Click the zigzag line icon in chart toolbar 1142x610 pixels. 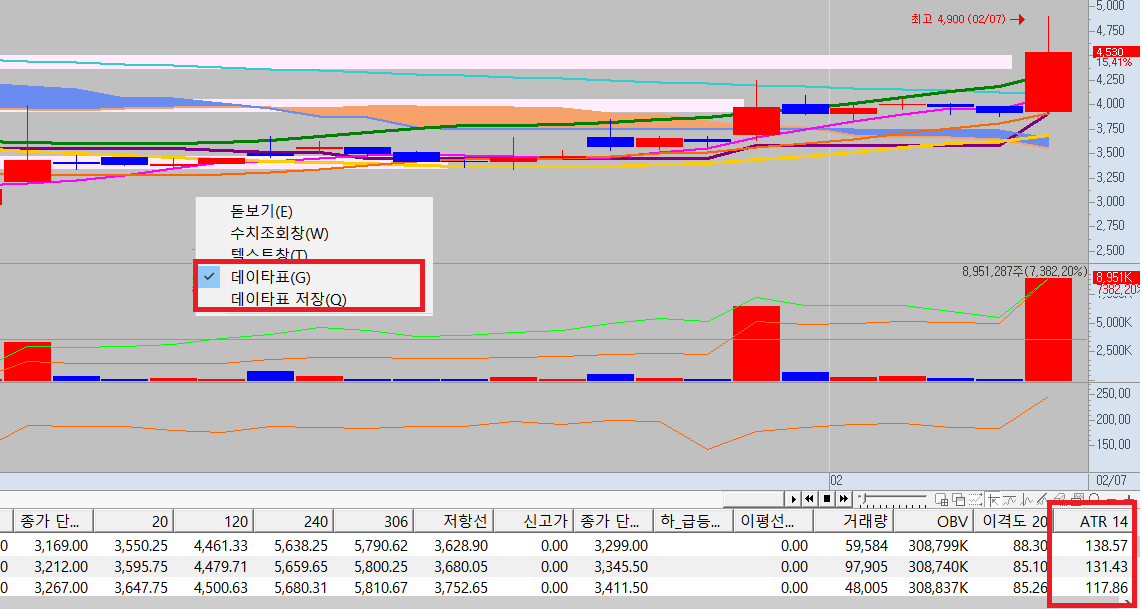pyautogui.click(x=1027, y=499)
